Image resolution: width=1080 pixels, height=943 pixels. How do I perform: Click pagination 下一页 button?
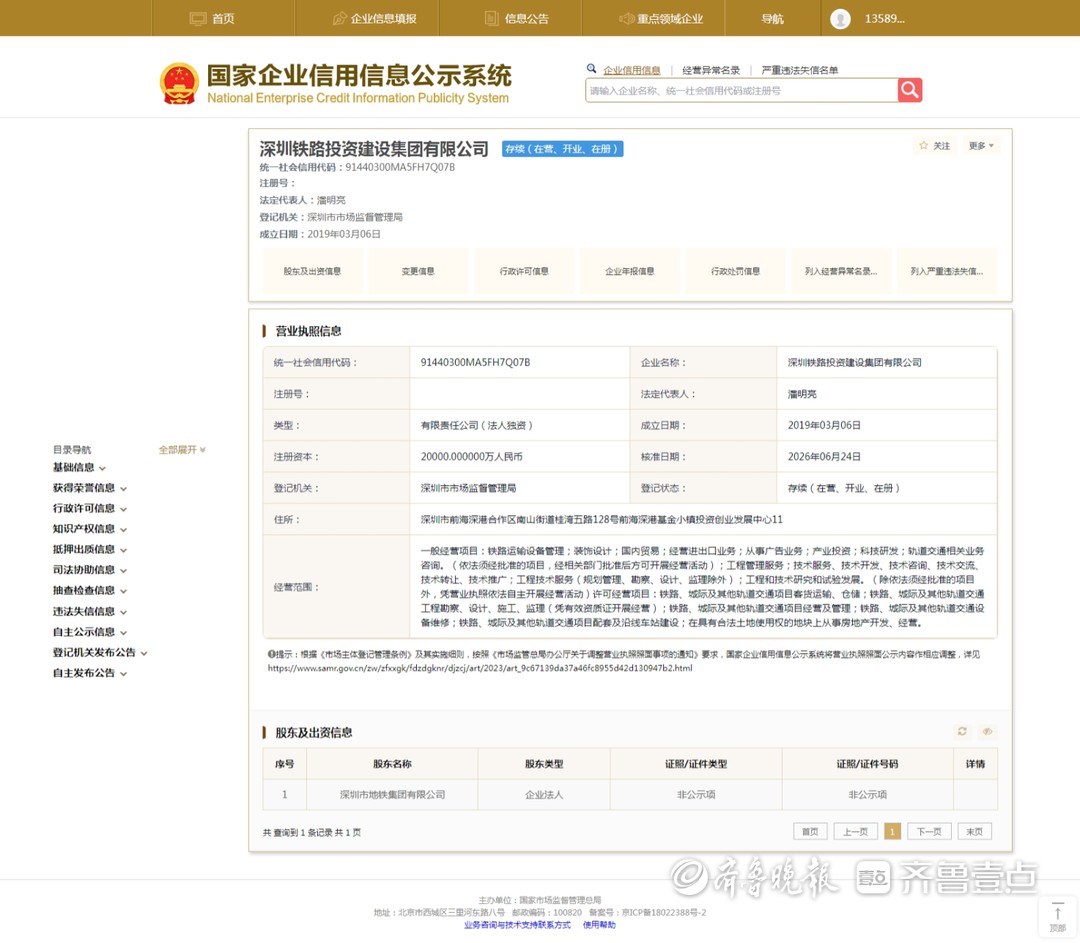pyautogui.click(x=929, y=831)
